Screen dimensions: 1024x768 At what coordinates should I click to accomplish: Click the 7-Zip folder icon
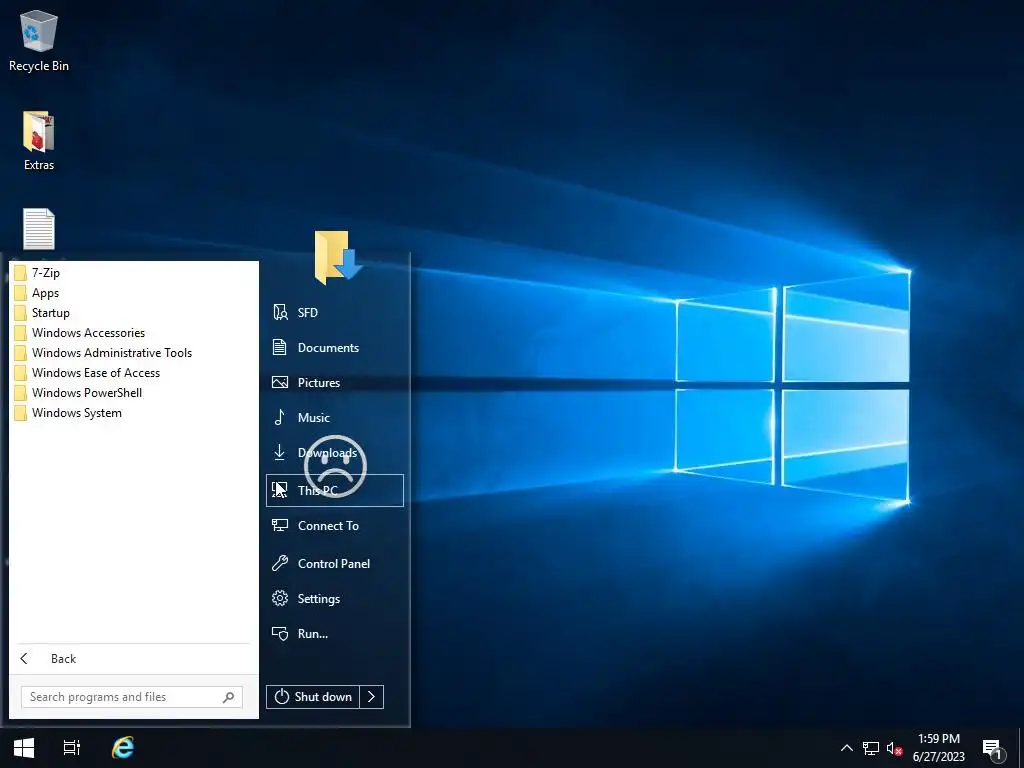coord(20,273)
